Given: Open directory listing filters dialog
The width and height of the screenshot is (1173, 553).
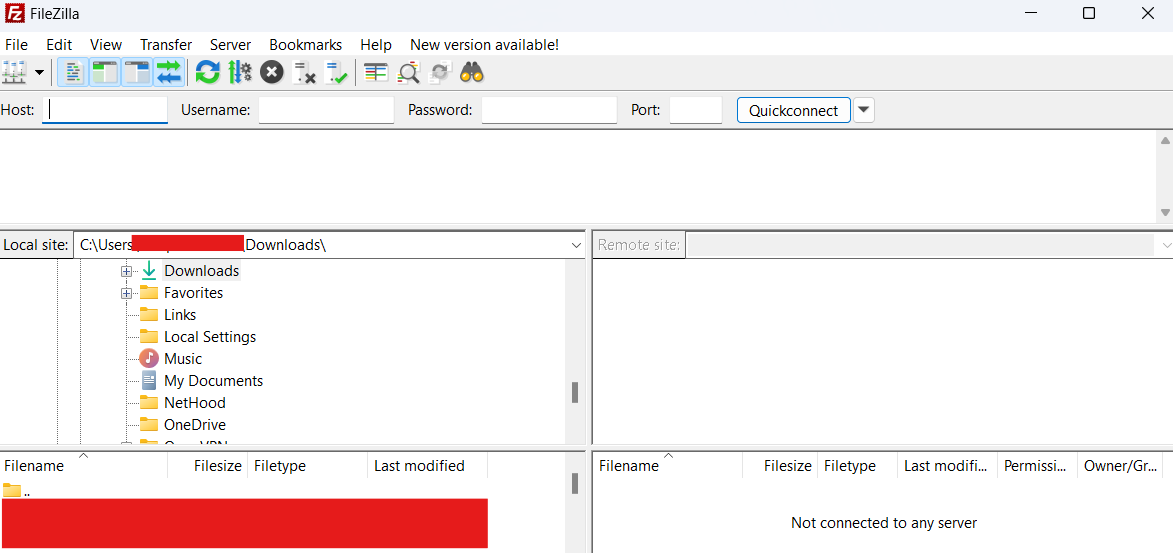Looking at the screenshot, I should click(x=376, y=73).
